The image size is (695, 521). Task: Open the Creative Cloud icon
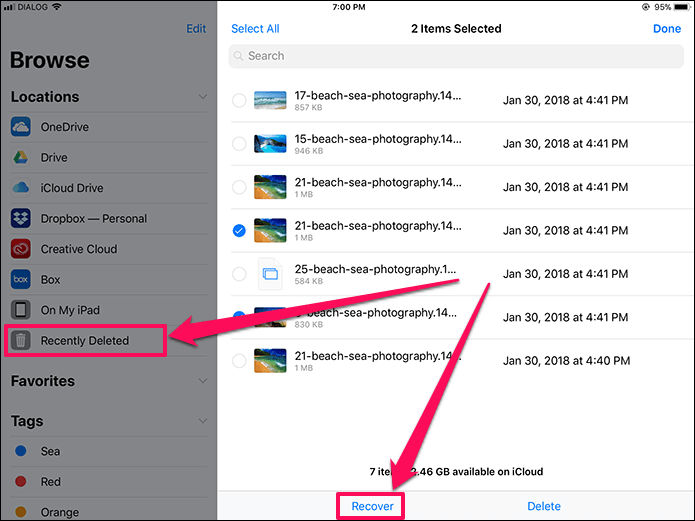pos(21,249)
